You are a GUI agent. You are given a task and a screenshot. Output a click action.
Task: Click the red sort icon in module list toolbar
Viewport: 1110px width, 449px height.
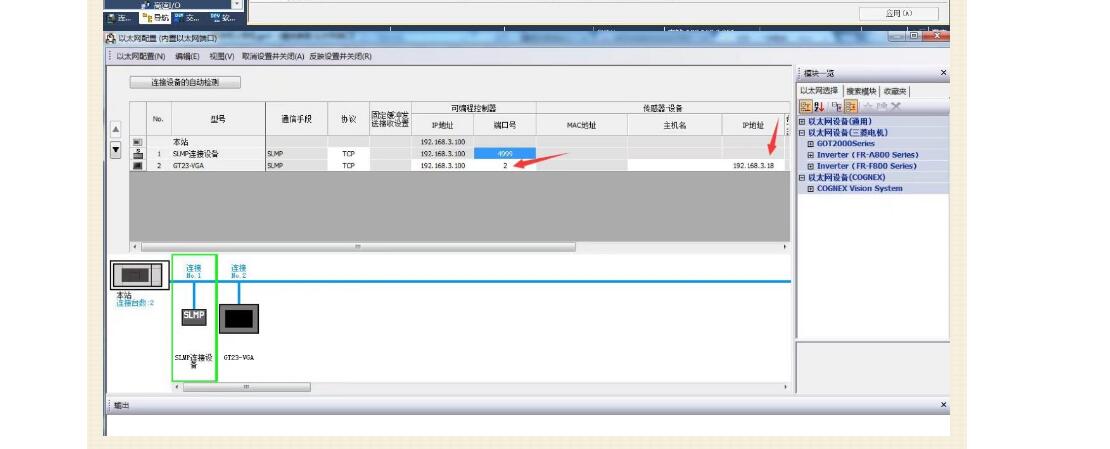pos(821,107)
